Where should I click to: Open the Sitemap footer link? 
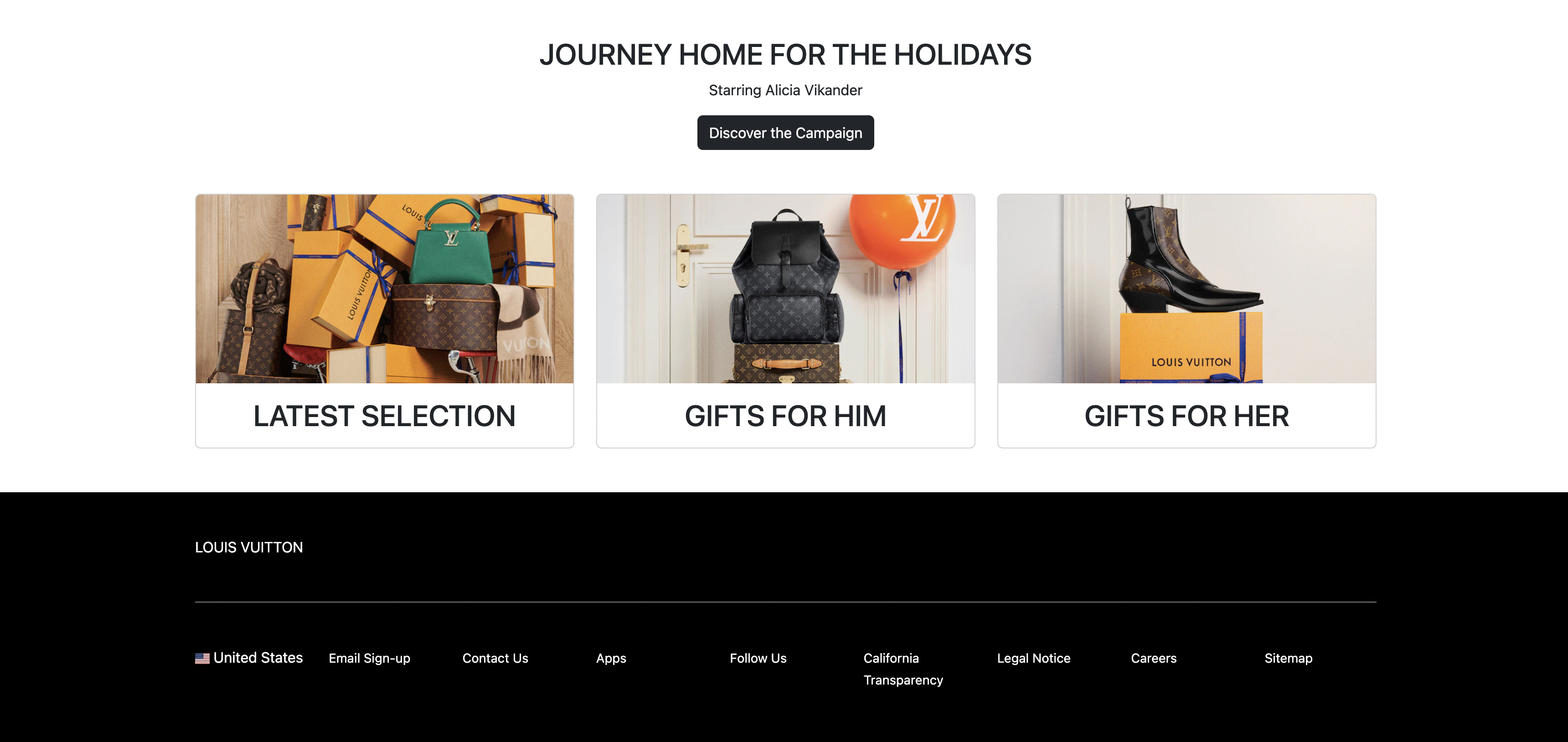point(1288,658)
